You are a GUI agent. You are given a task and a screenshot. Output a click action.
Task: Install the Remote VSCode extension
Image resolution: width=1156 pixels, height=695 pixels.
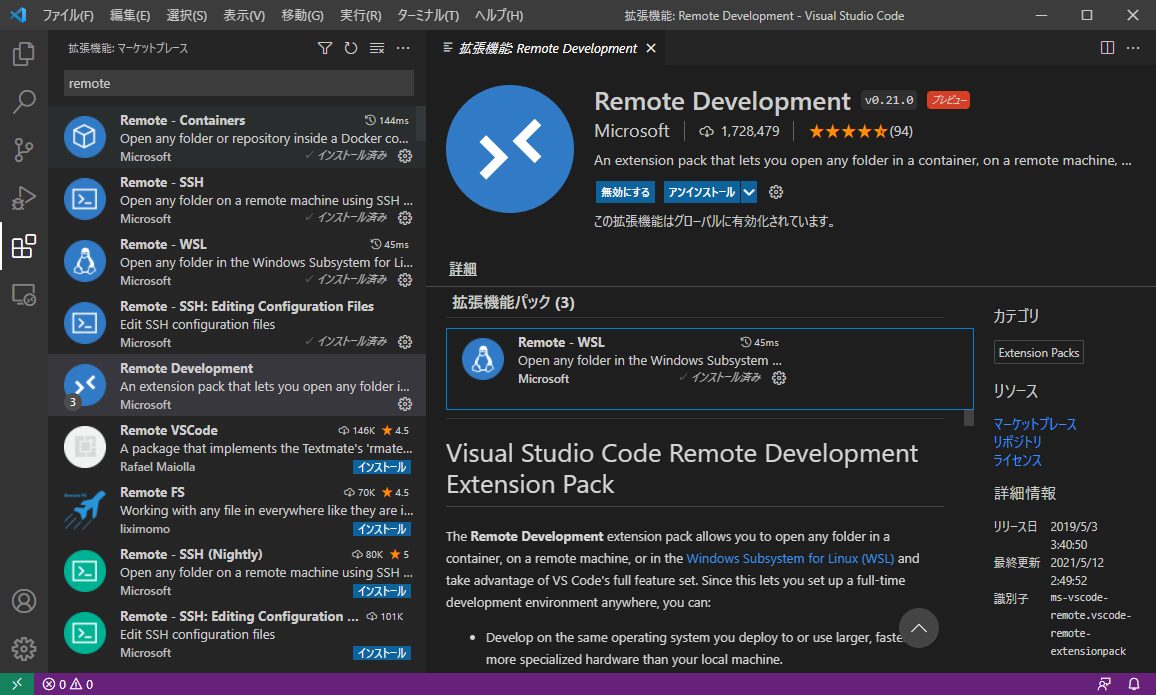click(381, 467)
